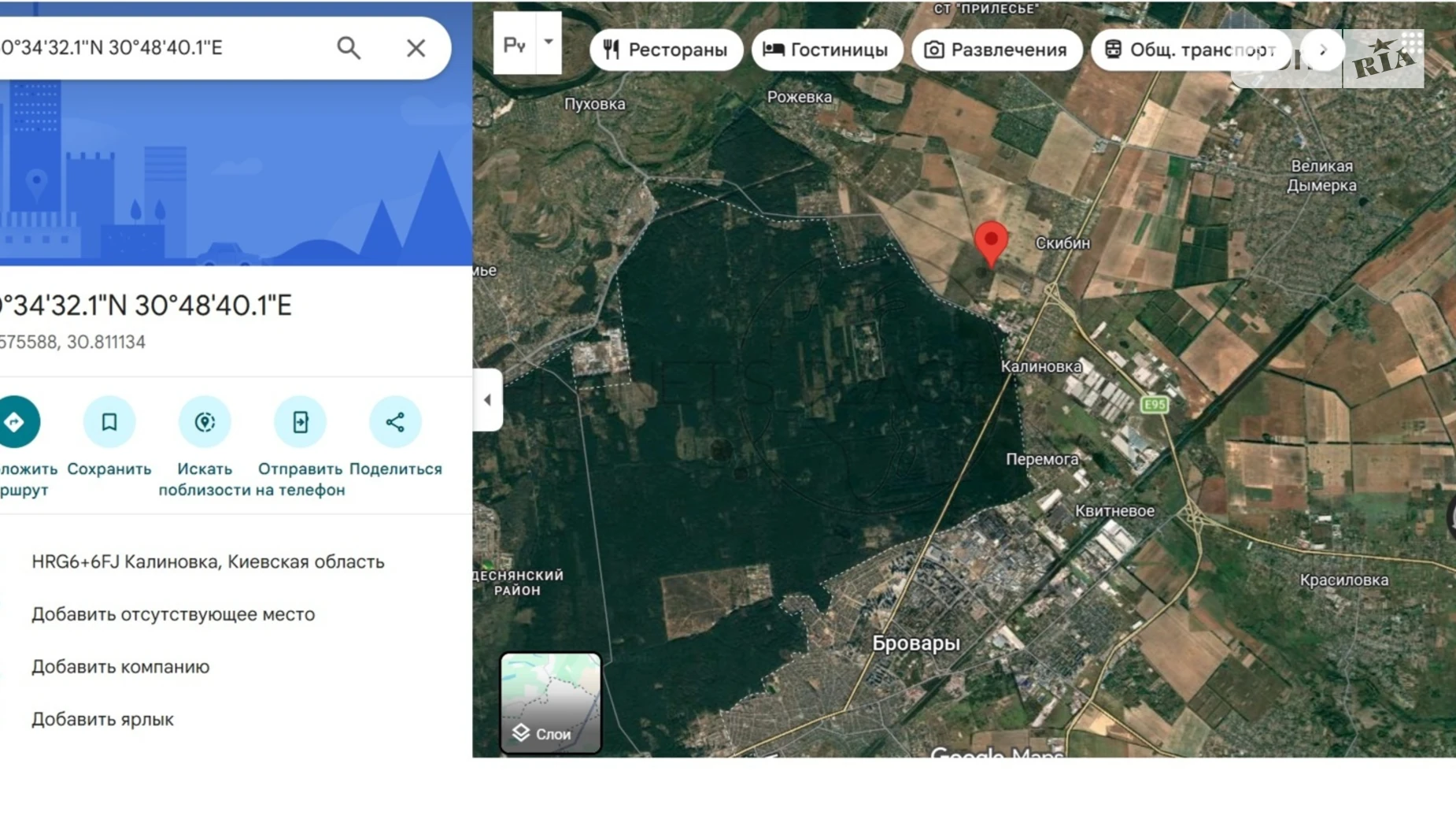This screenshot has height=819, width=1456.
Task: Click Добавить отсутствующее место
Action: click(x=173, y=614)
